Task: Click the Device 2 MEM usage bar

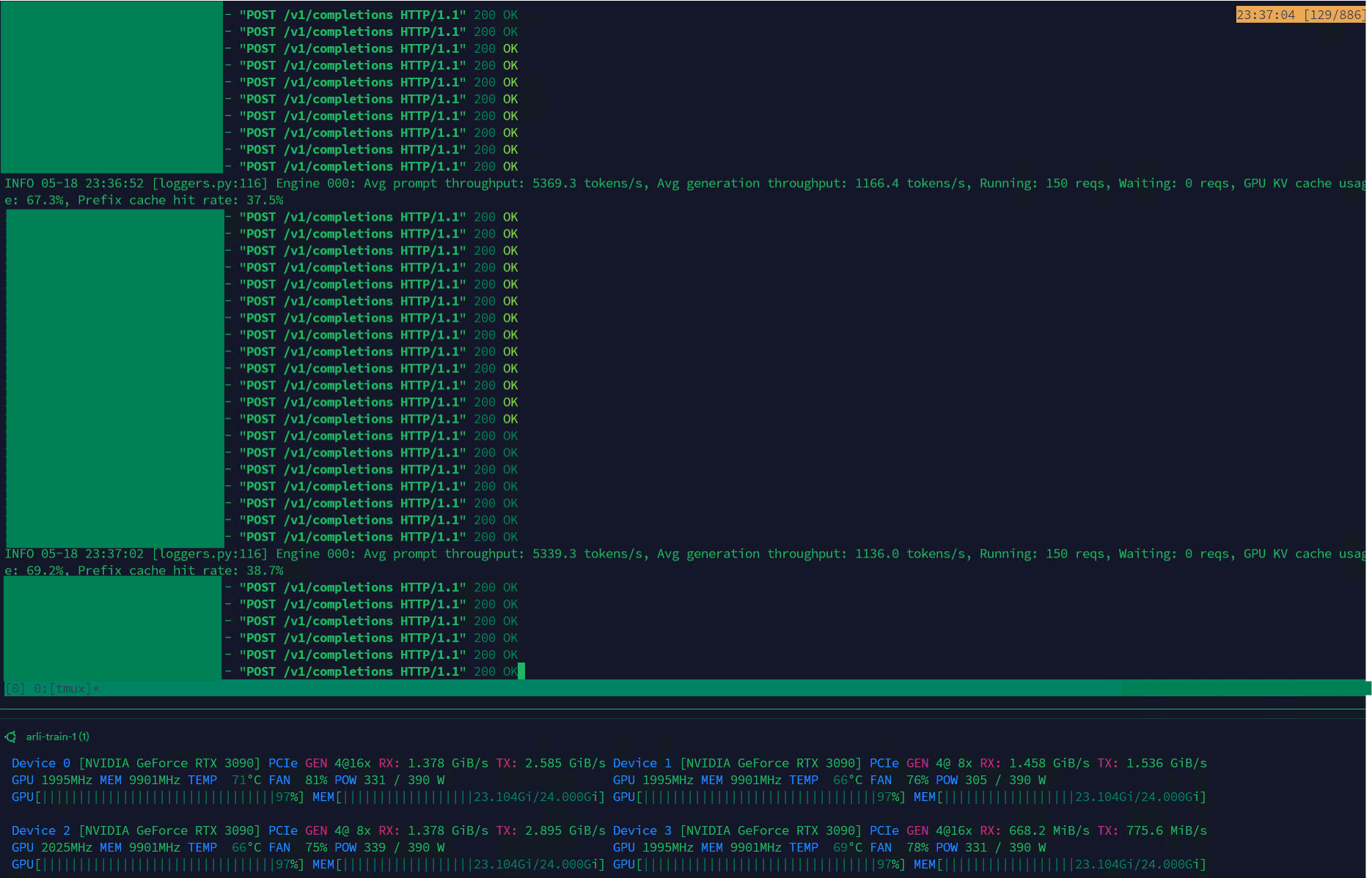Action: (458, 865)
